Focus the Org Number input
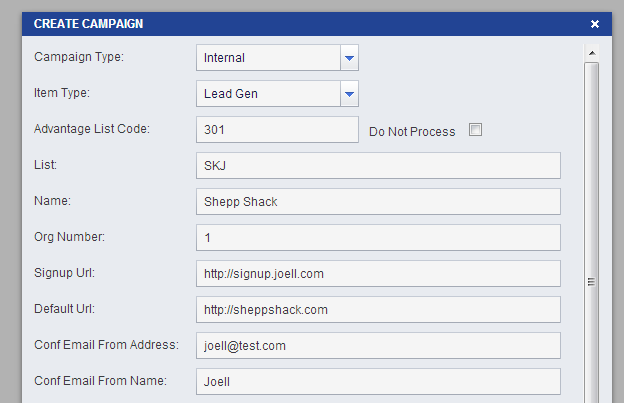This screenshot has height=403, width=624. click(x=378, y=238)
